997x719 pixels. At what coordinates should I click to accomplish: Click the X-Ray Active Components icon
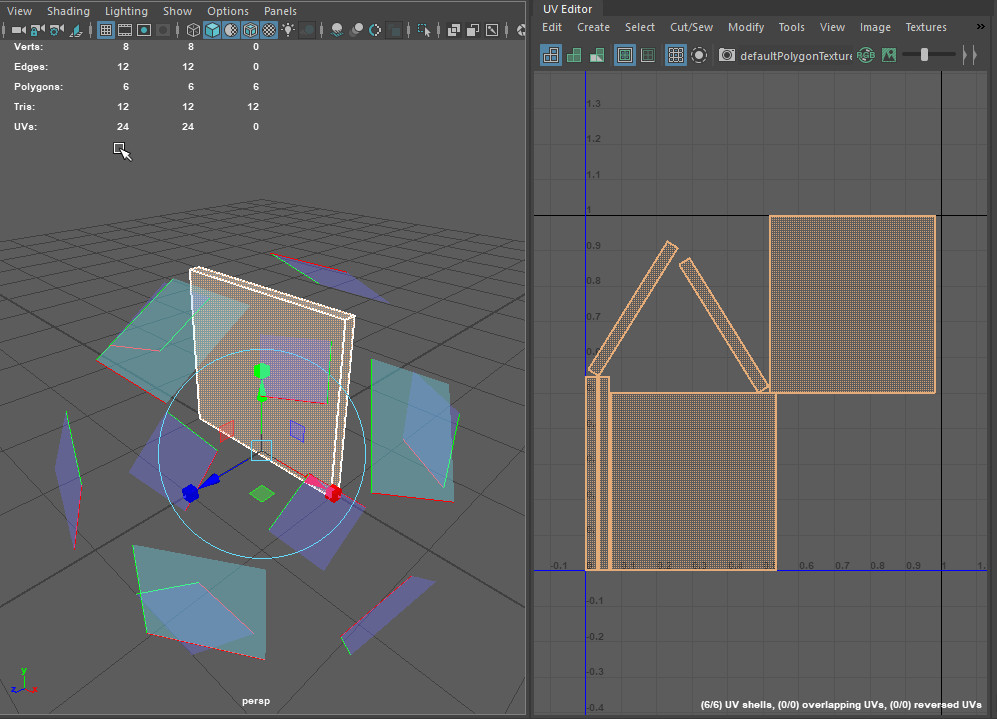(x=473, y=30)
